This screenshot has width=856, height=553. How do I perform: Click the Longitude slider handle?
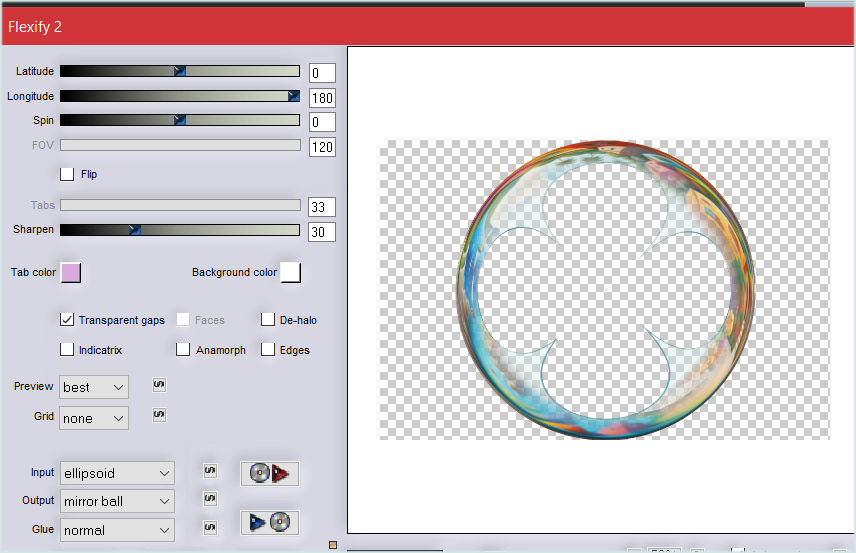click(x=294, y=96)
